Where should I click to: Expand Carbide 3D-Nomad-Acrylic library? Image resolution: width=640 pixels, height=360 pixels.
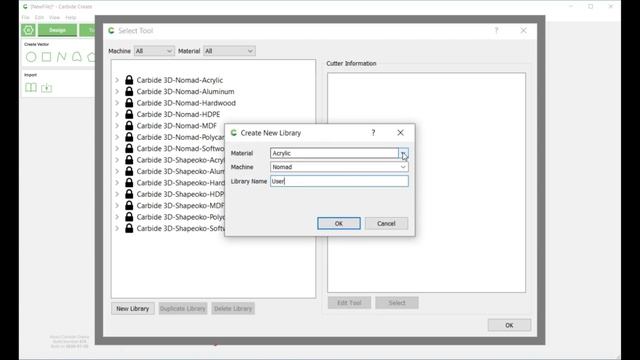click(117, 80)
